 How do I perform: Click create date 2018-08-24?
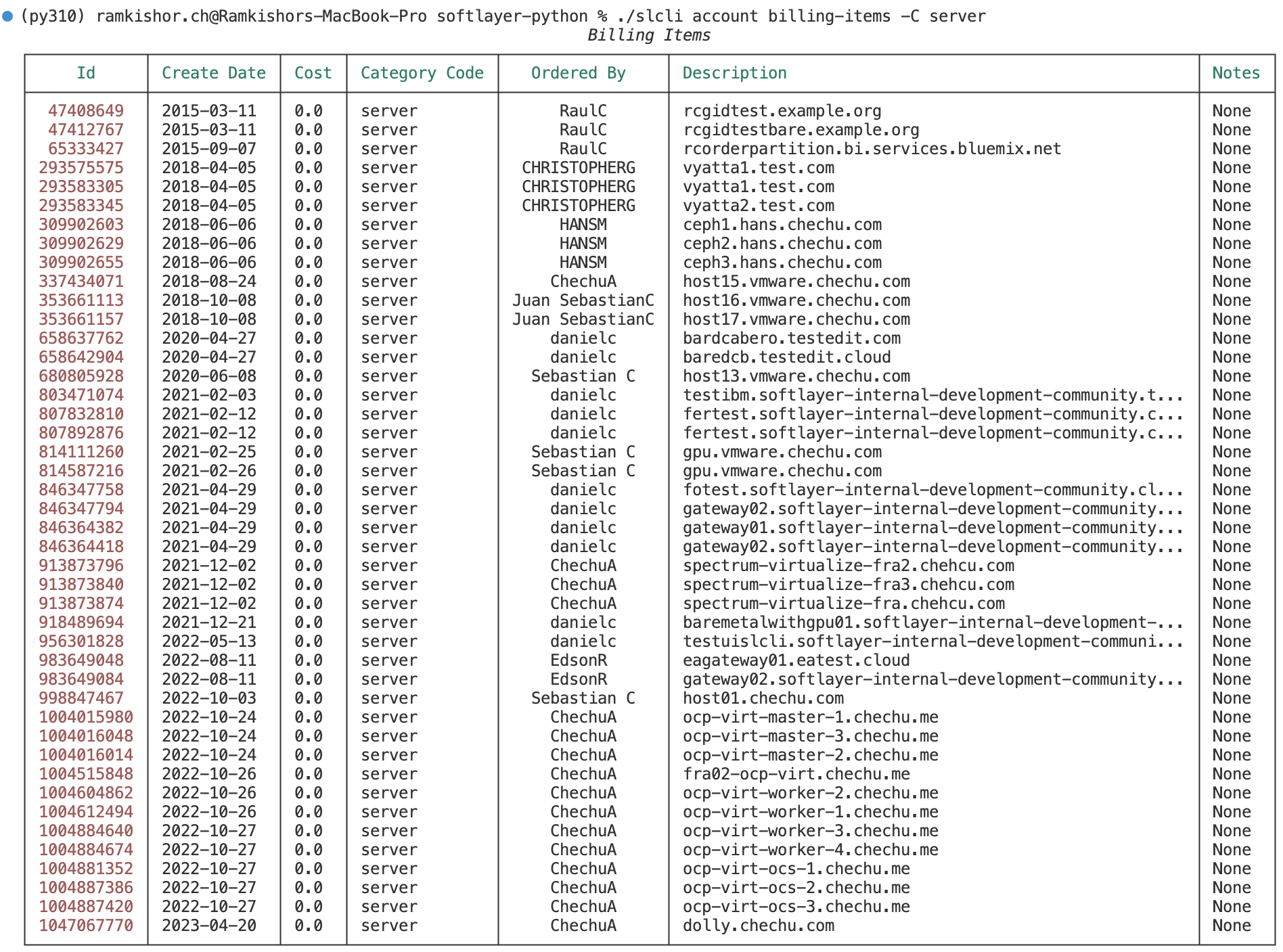209,281
